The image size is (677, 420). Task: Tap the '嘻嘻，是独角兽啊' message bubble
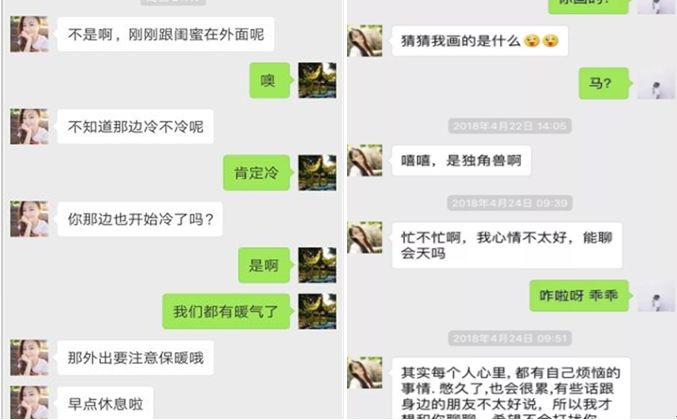coord(461,161)
